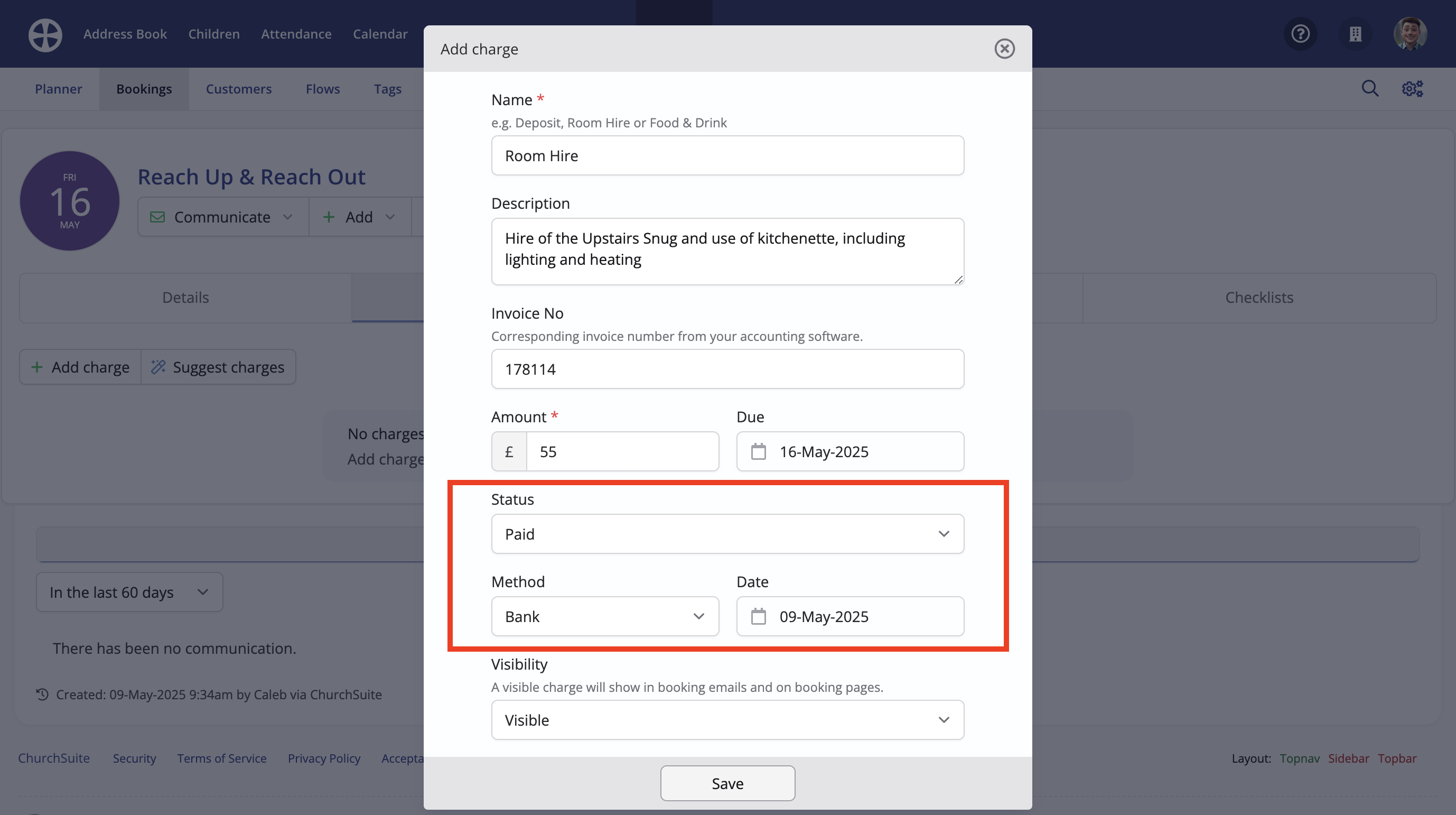1456x815 pixels.
Task: Click the history clock icon beside Created
Action: pyautogui.click(x=42, y=694)
